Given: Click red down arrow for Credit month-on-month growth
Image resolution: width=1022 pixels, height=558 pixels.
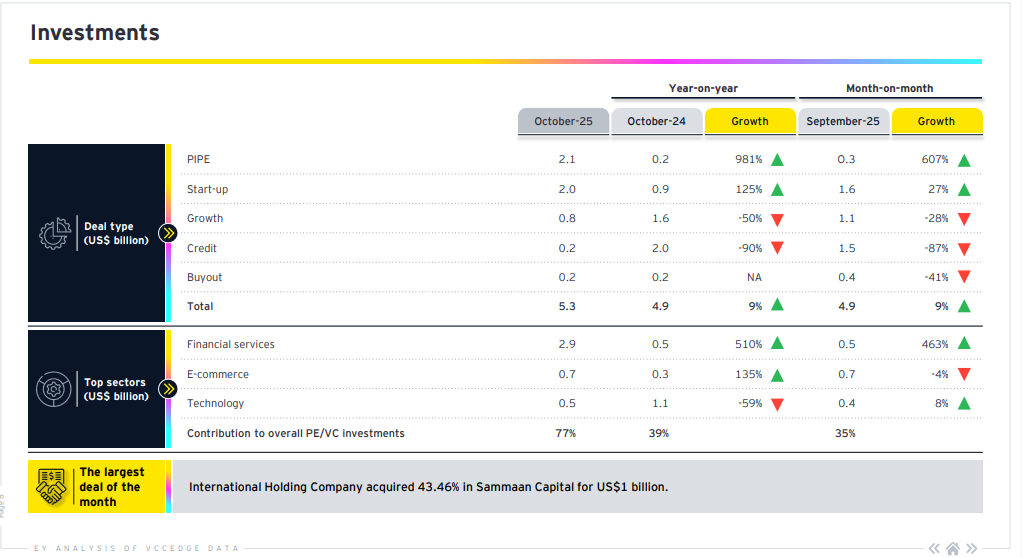Looking at the screenshot, I should 964,249.
